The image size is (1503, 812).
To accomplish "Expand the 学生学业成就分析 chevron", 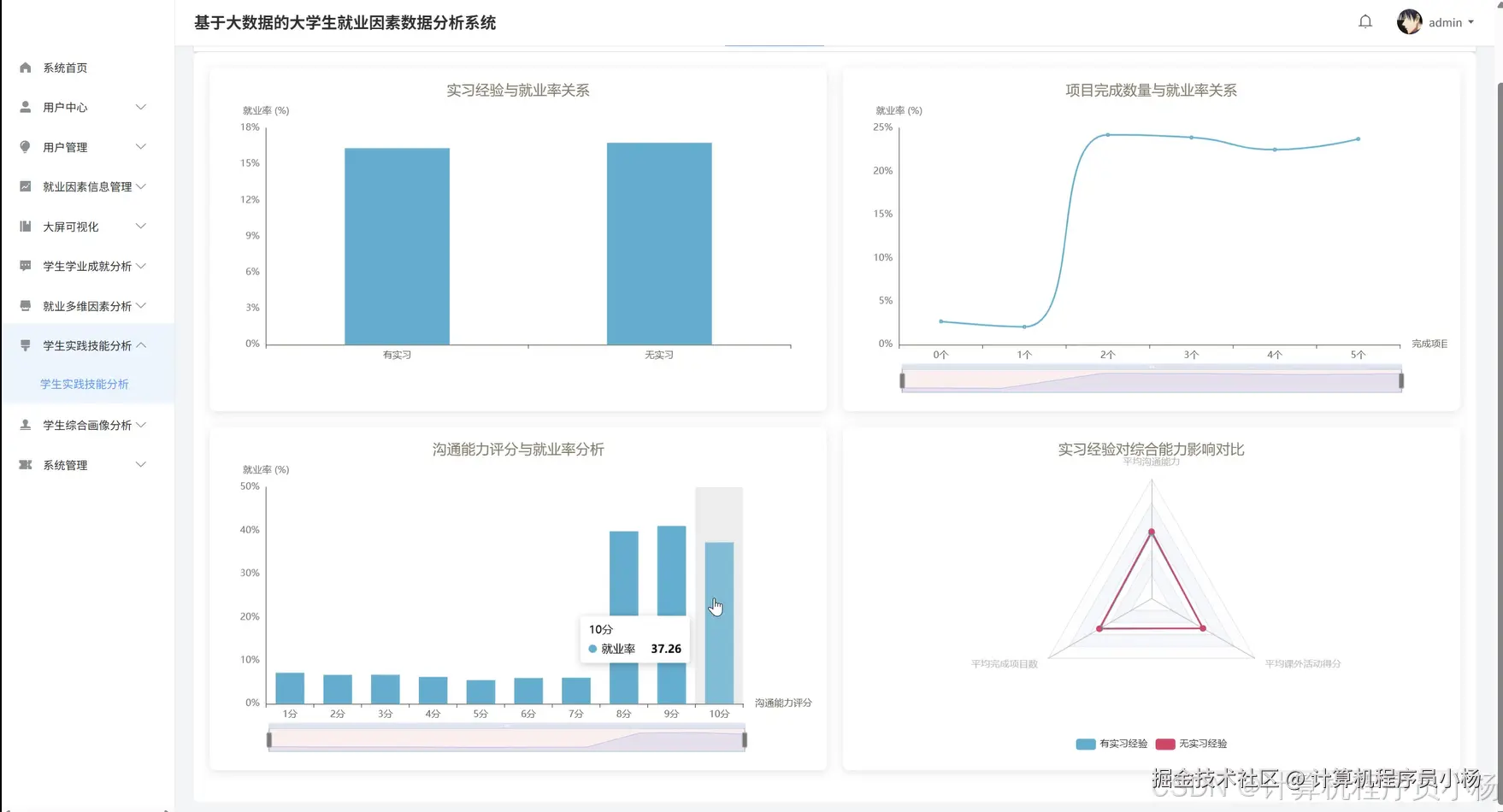I will point(141,266).
